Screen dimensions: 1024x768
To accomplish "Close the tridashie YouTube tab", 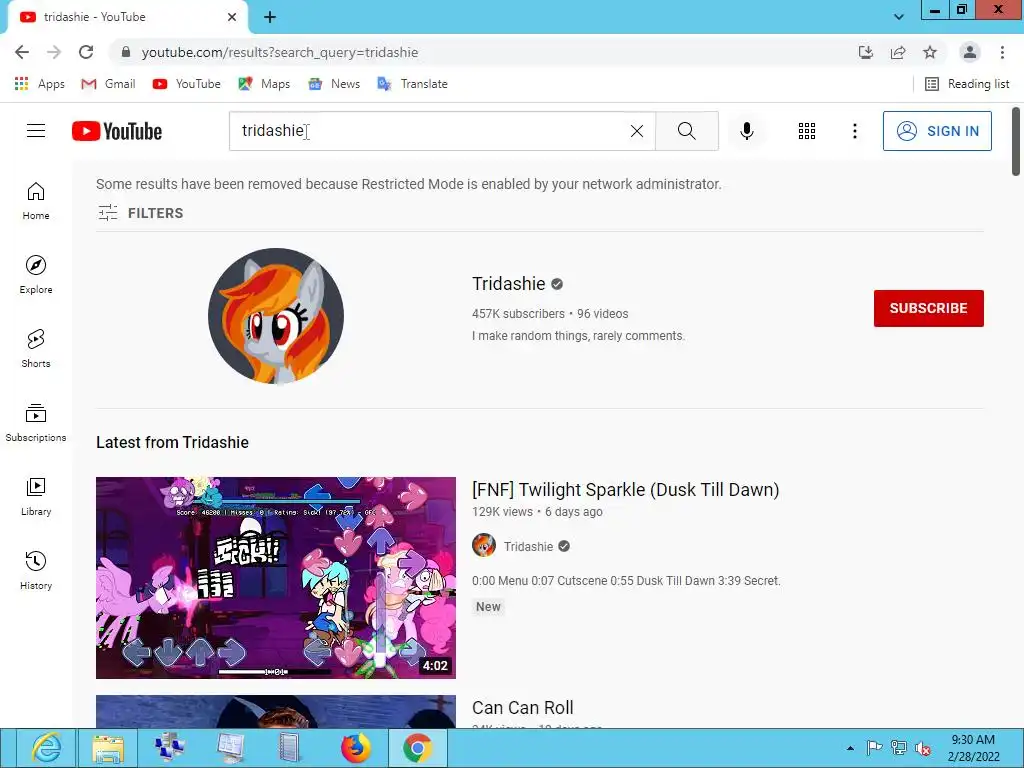I will tap(232, 17).
